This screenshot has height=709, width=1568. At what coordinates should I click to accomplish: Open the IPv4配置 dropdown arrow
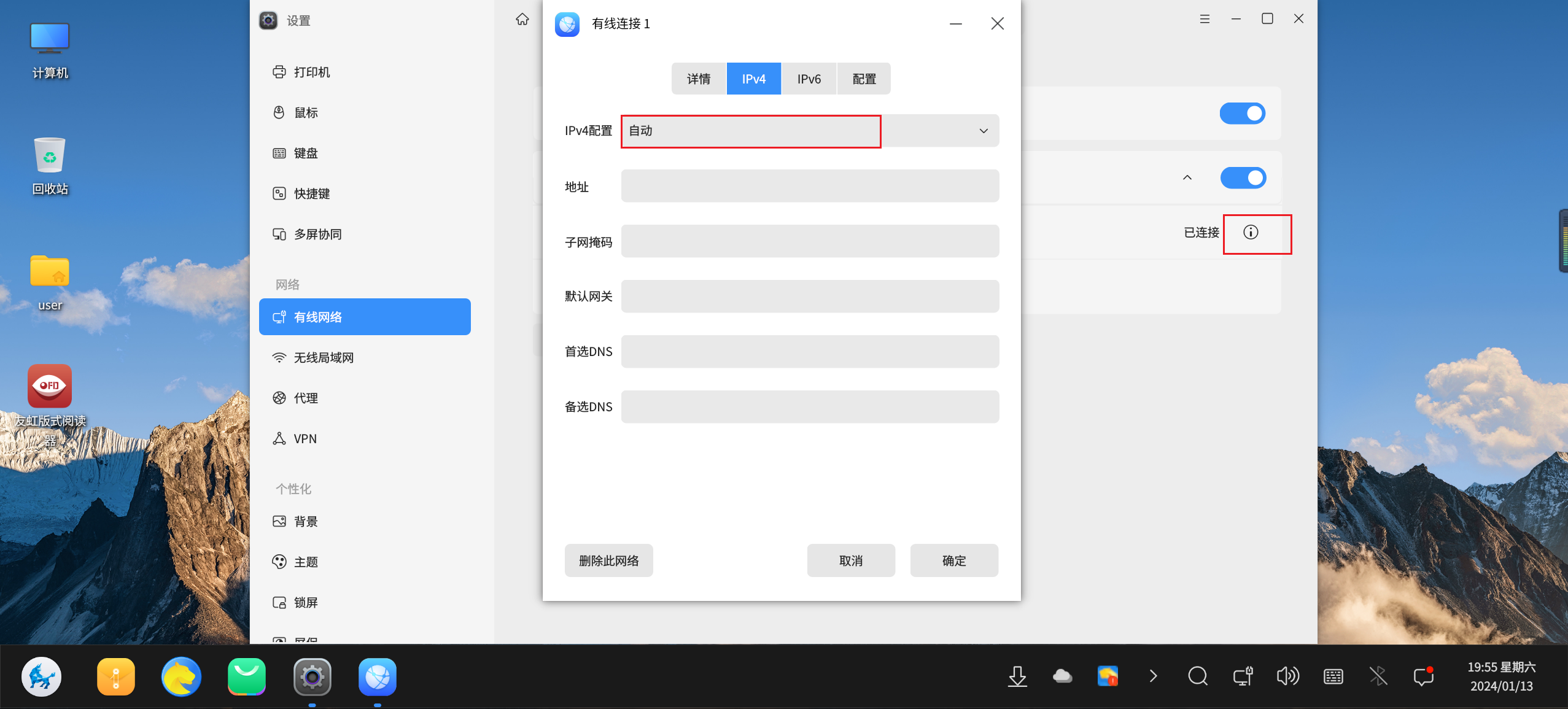point(984,131)
